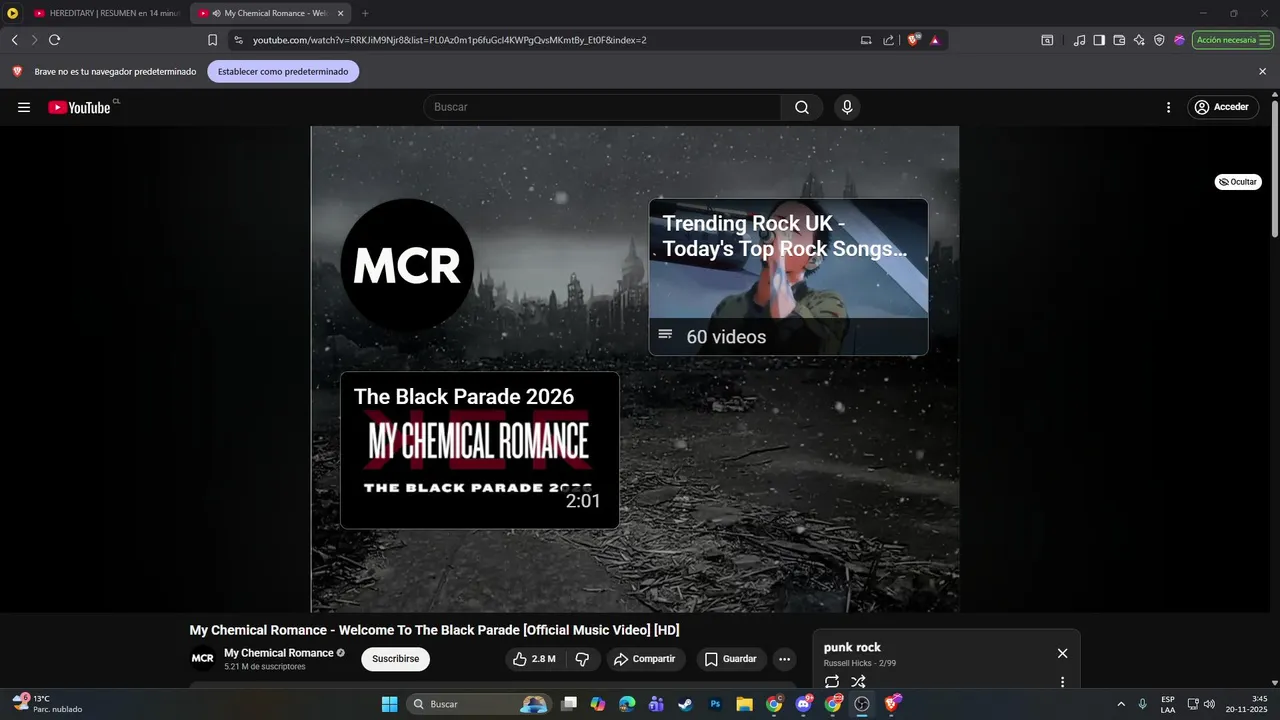The image size is (1280, 720).
Task: Go back with the browser back arrow
Action: click(x=14, y=40)
